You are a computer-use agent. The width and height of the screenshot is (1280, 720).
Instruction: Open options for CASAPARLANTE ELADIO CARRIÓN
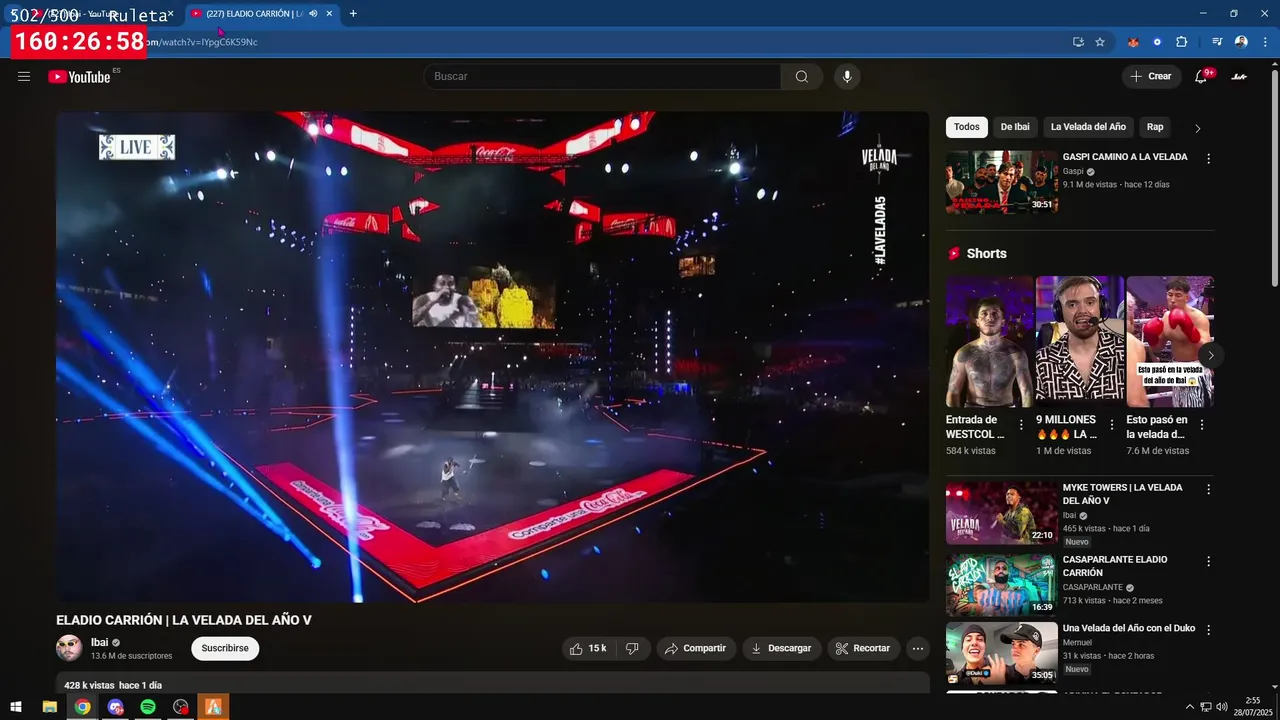point(1208,562)
